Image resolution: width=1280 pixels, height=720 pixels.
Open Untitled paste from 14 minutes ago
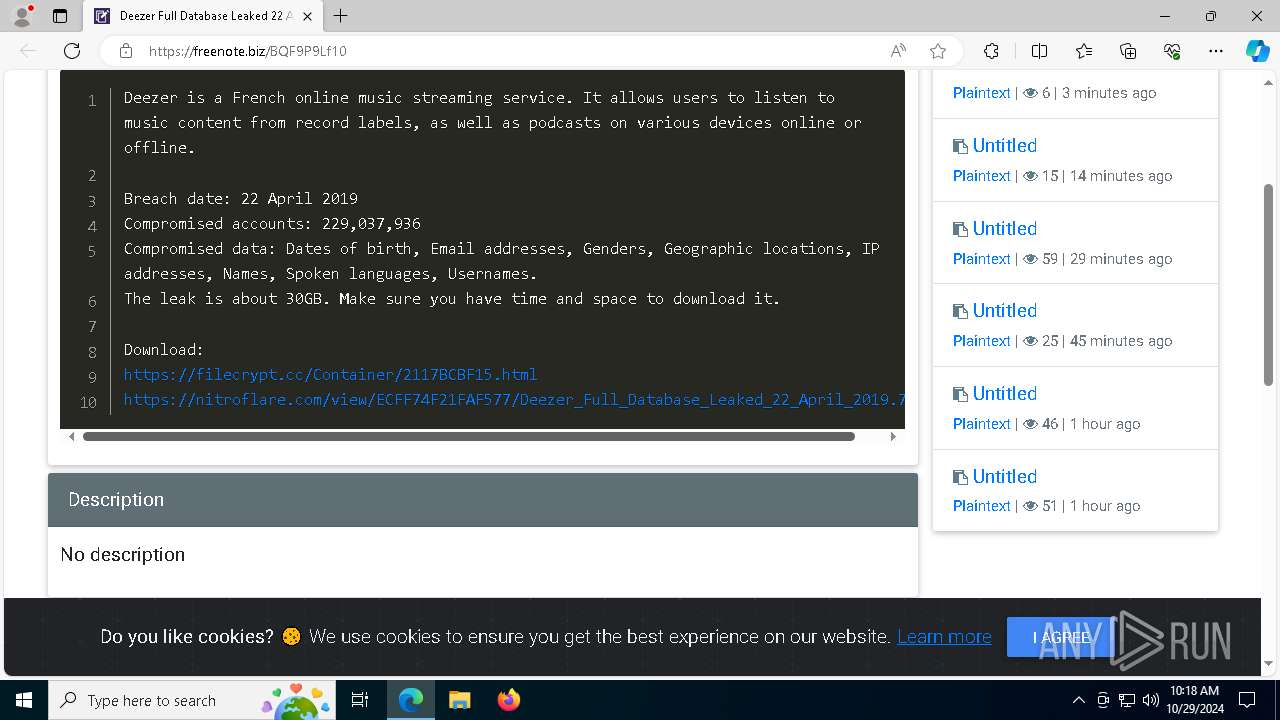click(1004, 146)
